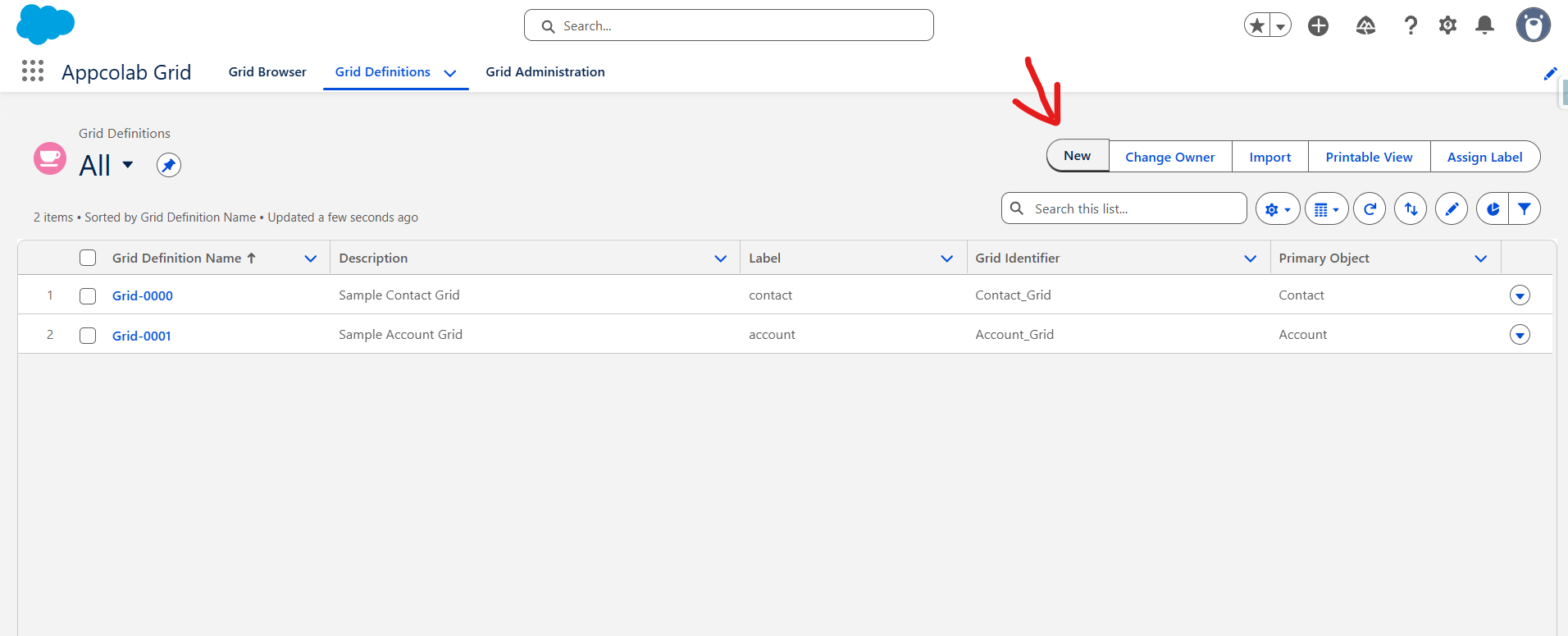Show the charts panel
Image resolution: width=1568 pixels, height=636 pixels.
point(1493,209)
